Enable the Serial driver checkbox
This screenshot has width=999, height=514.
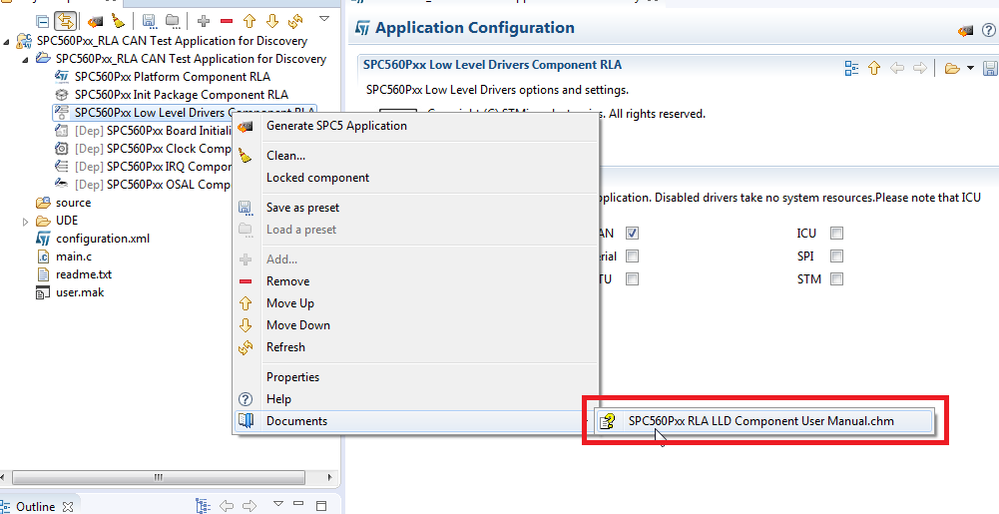click(632, 256)
